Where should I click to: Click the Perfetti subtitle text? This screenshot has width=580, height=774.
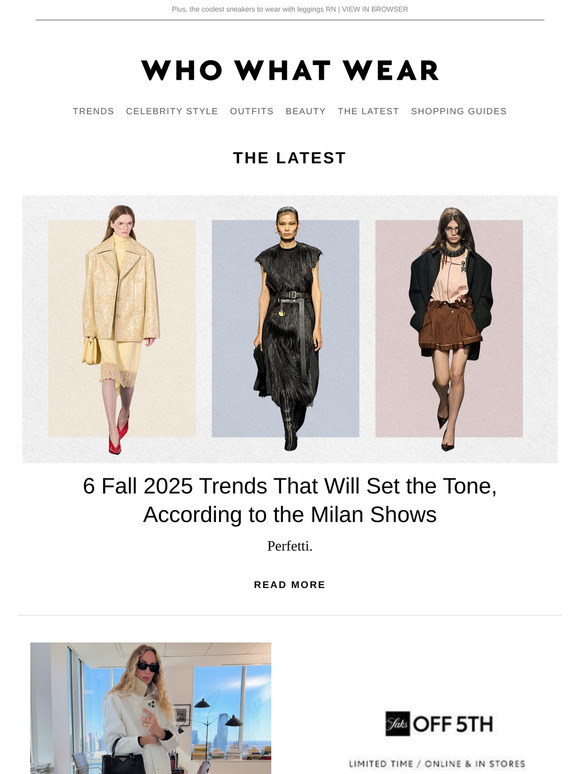point(290,546)
